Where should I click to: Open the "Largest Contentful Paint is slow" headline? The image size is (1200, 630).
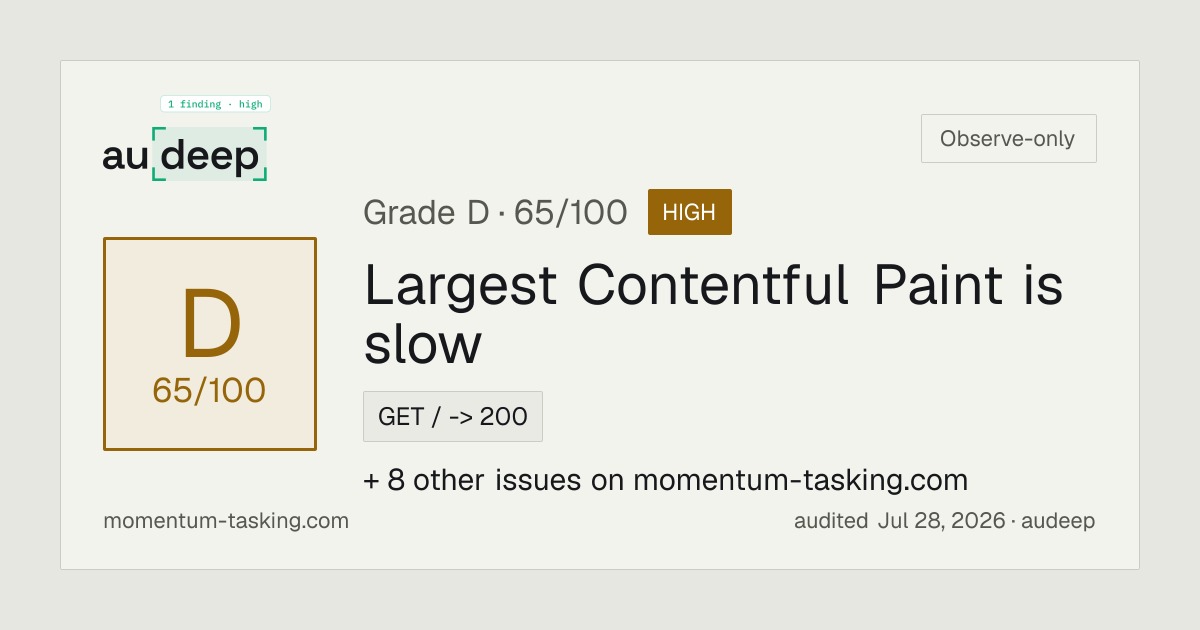(713, 313)
